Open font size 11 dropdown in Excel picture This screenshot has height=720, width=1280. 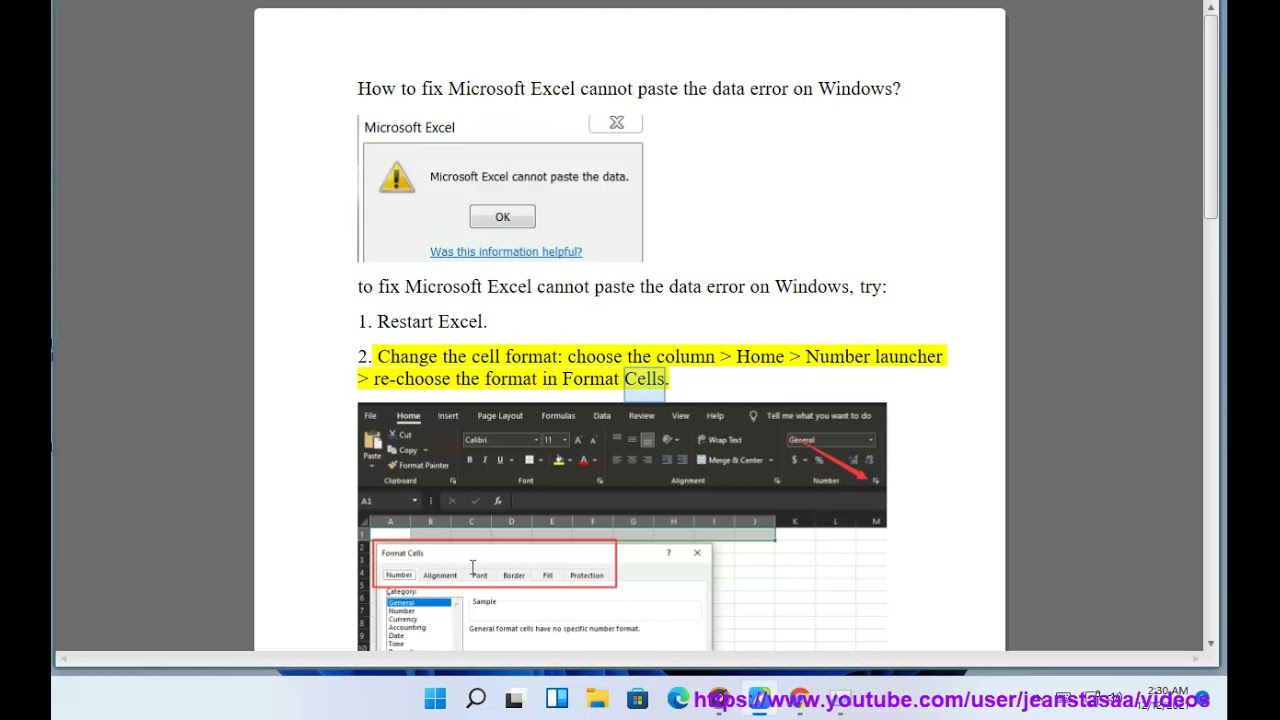[x=564, y=440]
